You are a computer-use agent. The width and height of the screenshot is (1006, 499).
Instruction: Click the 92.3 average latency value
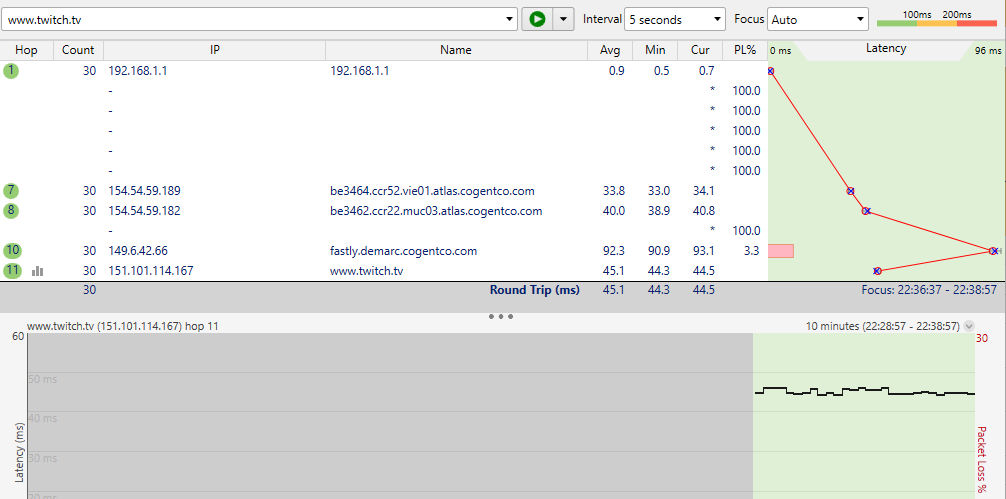pyautogui.click(x=614, y=251)
